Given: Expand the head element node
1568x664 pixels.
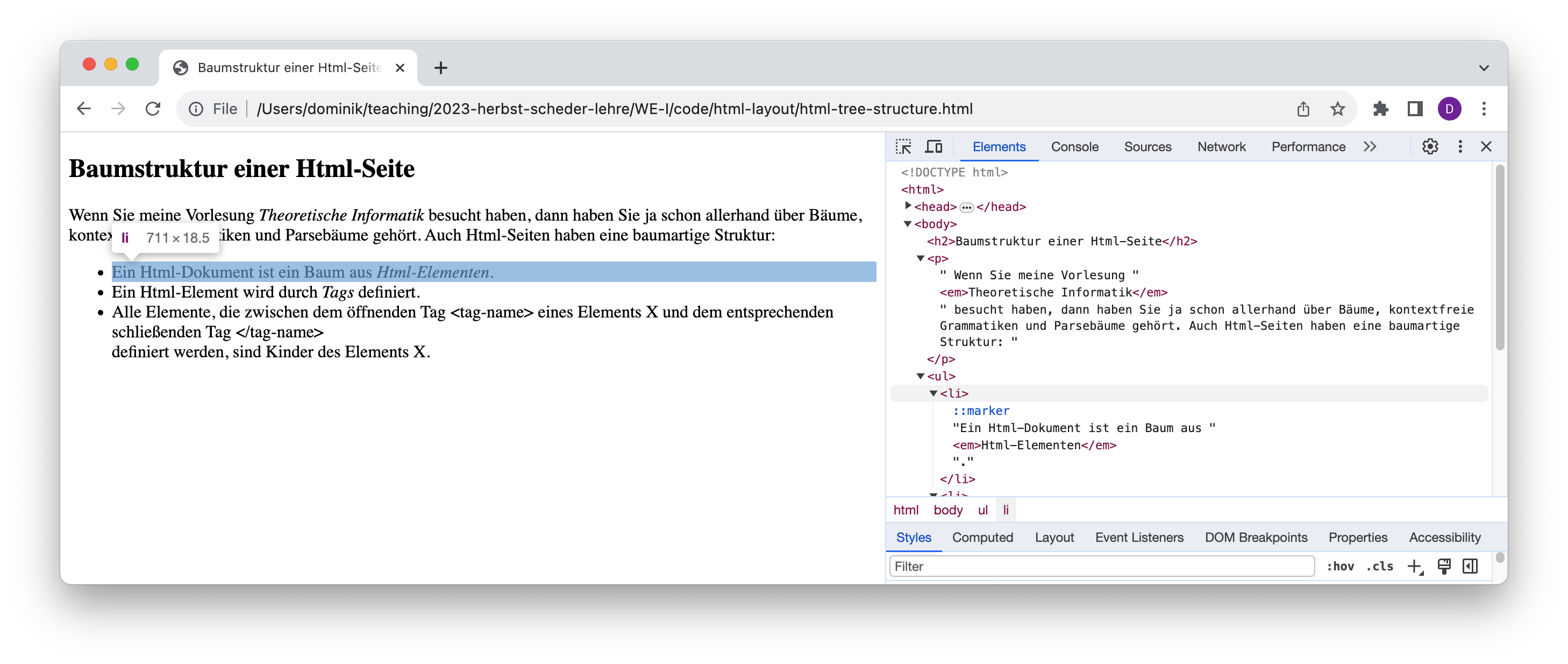Looking at the screenshot, I should coord(908,206).
